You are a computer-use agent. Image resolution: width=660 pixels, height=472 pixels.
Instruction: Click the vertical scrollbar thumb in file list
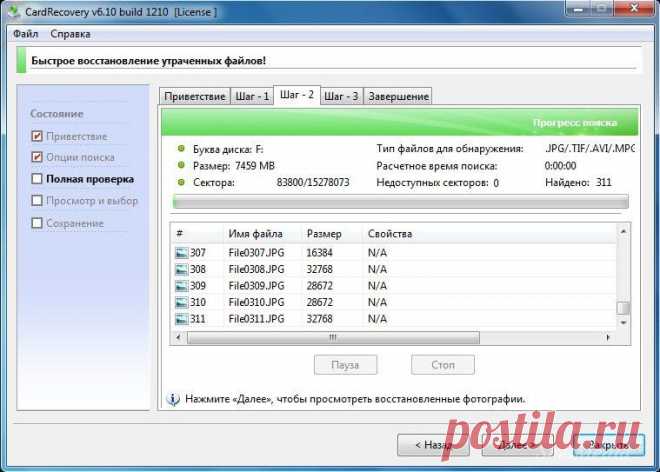coord(623,308)
